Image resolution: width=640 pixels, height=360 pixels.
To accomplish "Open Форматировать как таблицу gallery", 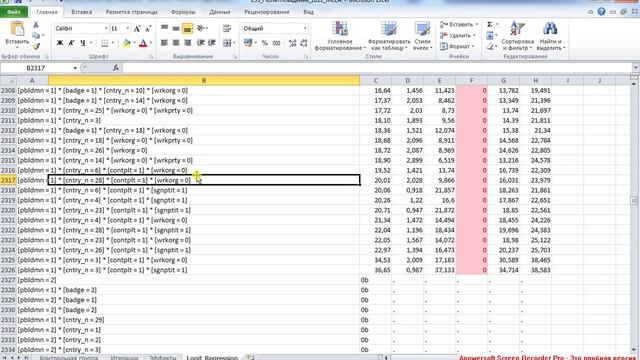I will tap(389, 36).
